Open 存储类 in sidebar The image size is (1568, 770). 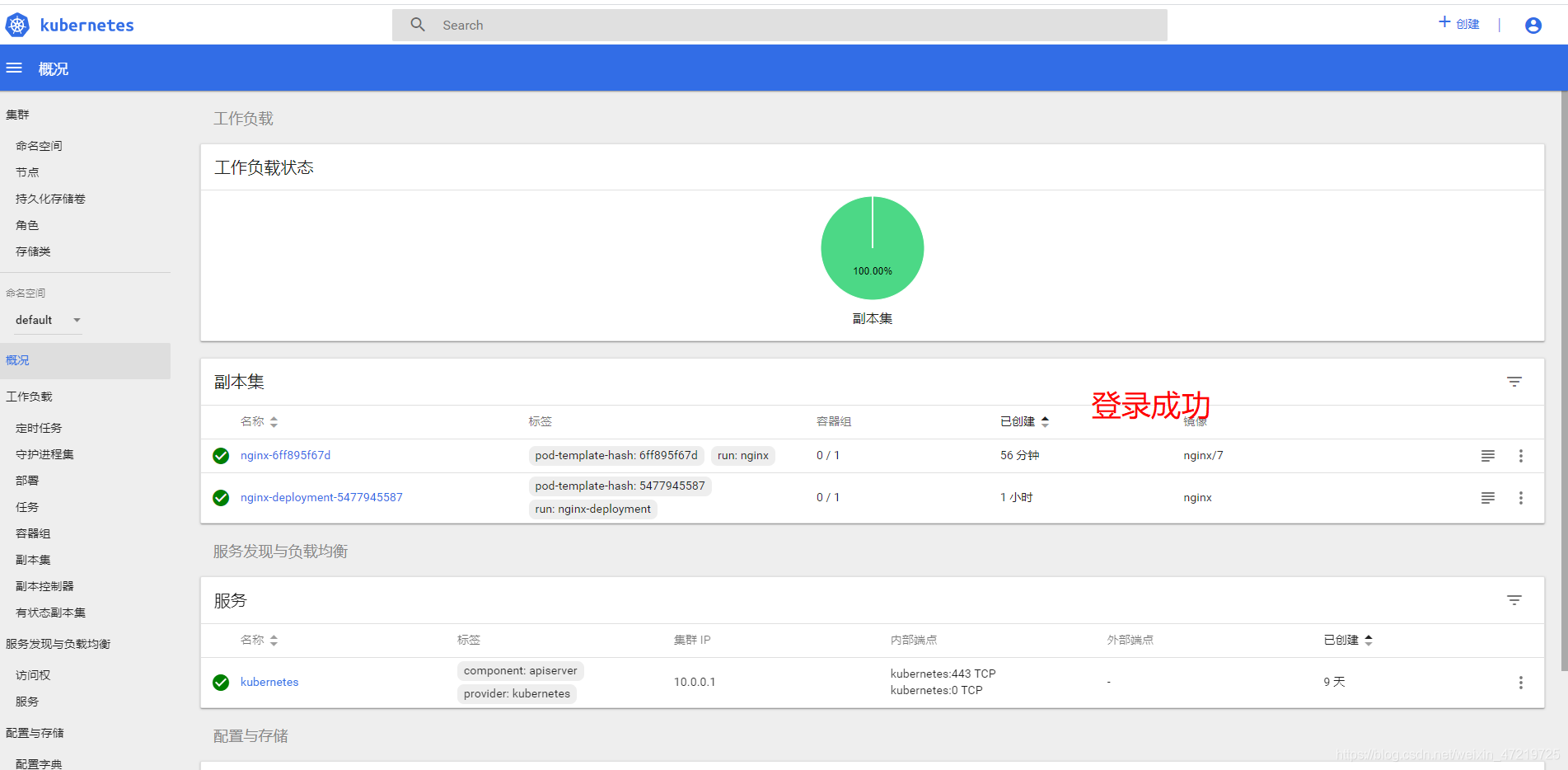[33, 251]
